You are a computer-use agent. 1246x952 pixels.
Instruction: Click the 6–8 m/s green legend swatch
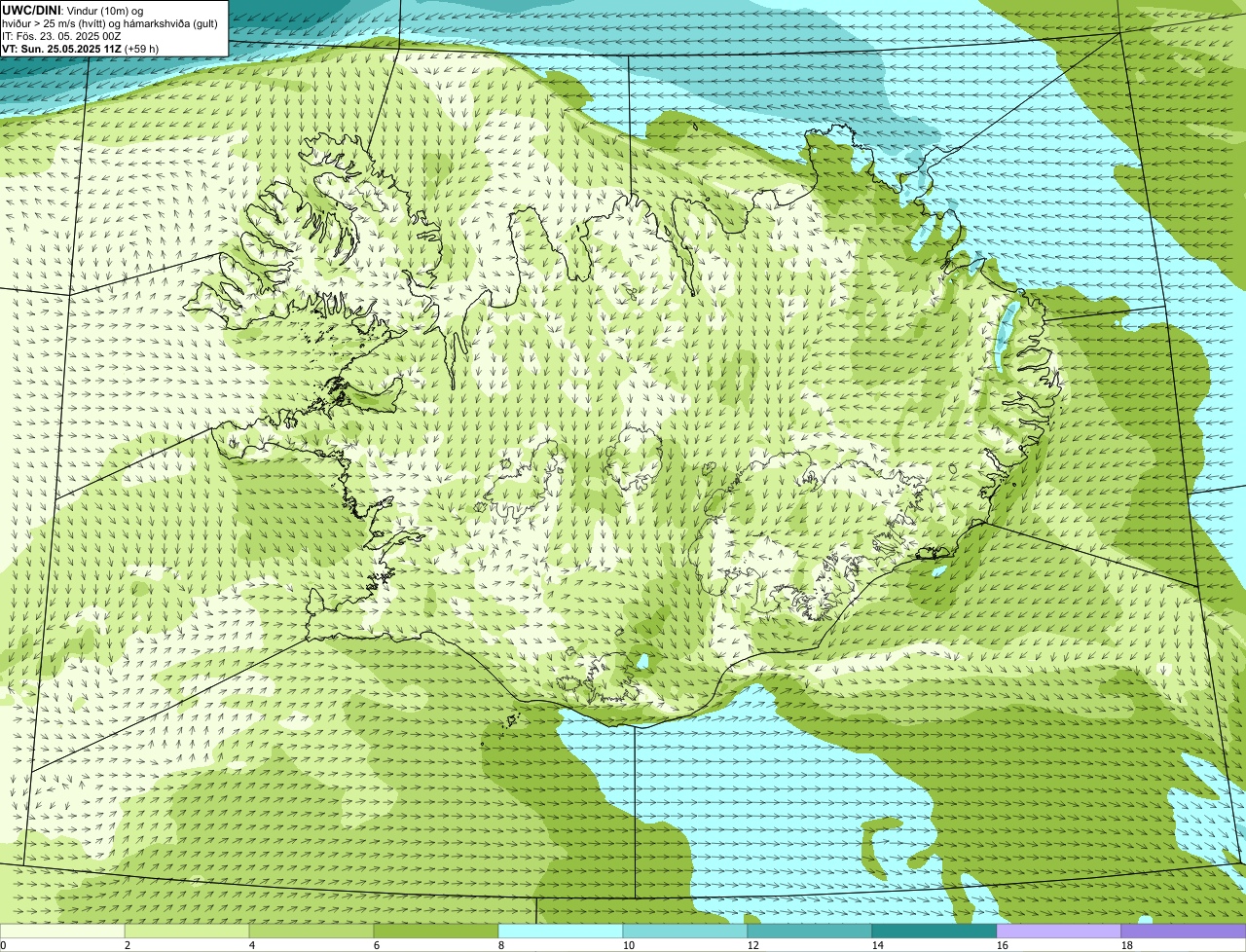(436, 931)
